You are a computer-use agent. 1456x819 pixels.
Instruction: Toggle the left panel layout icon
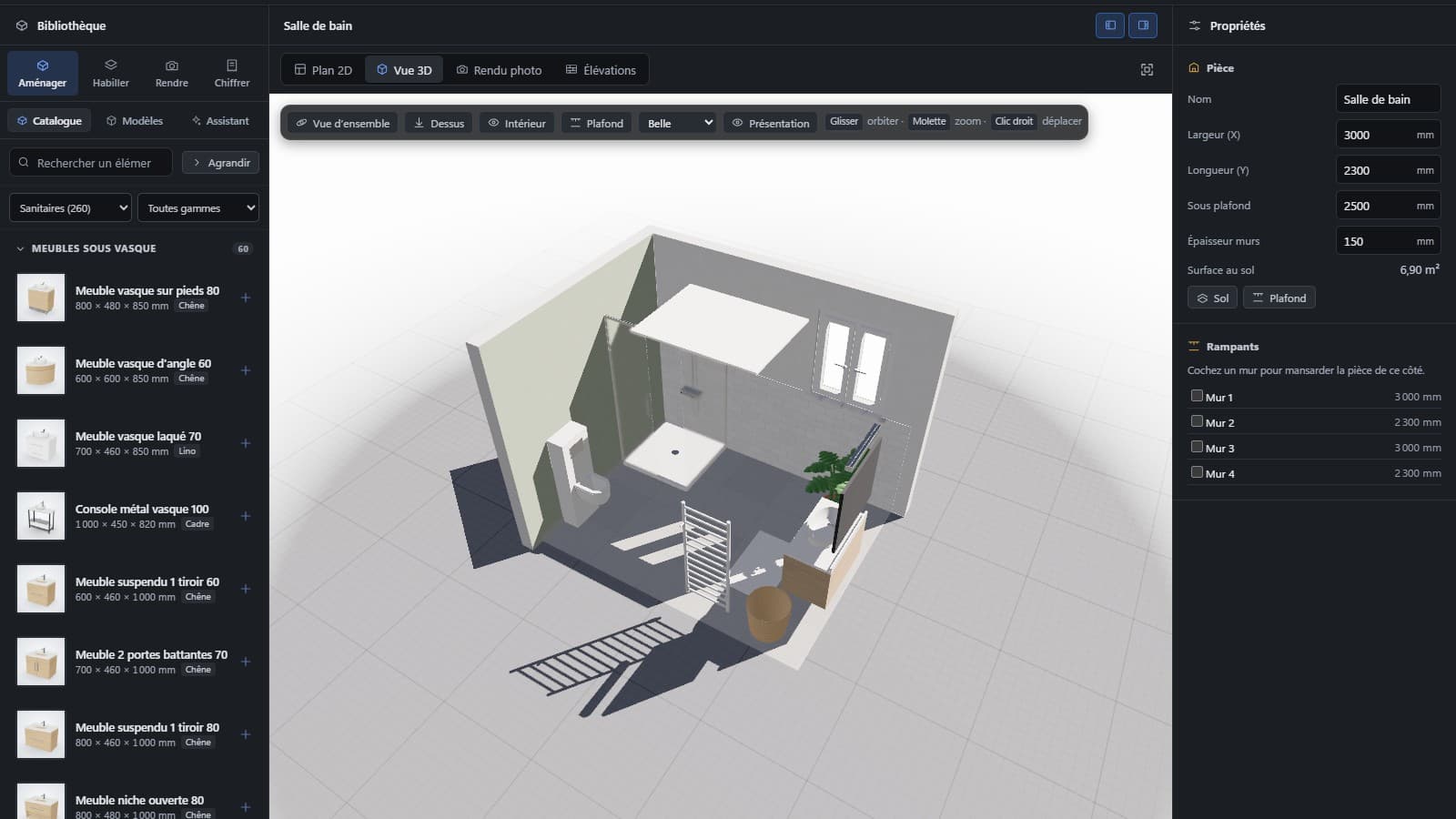(x=1110, y=25)
